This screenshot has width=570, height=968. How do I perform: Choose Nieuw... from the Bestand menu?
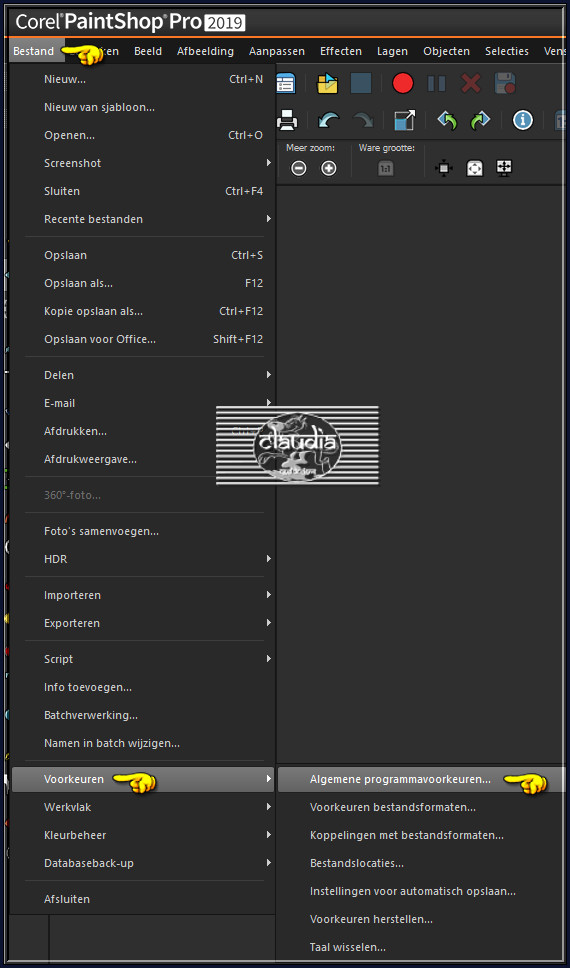144,79
